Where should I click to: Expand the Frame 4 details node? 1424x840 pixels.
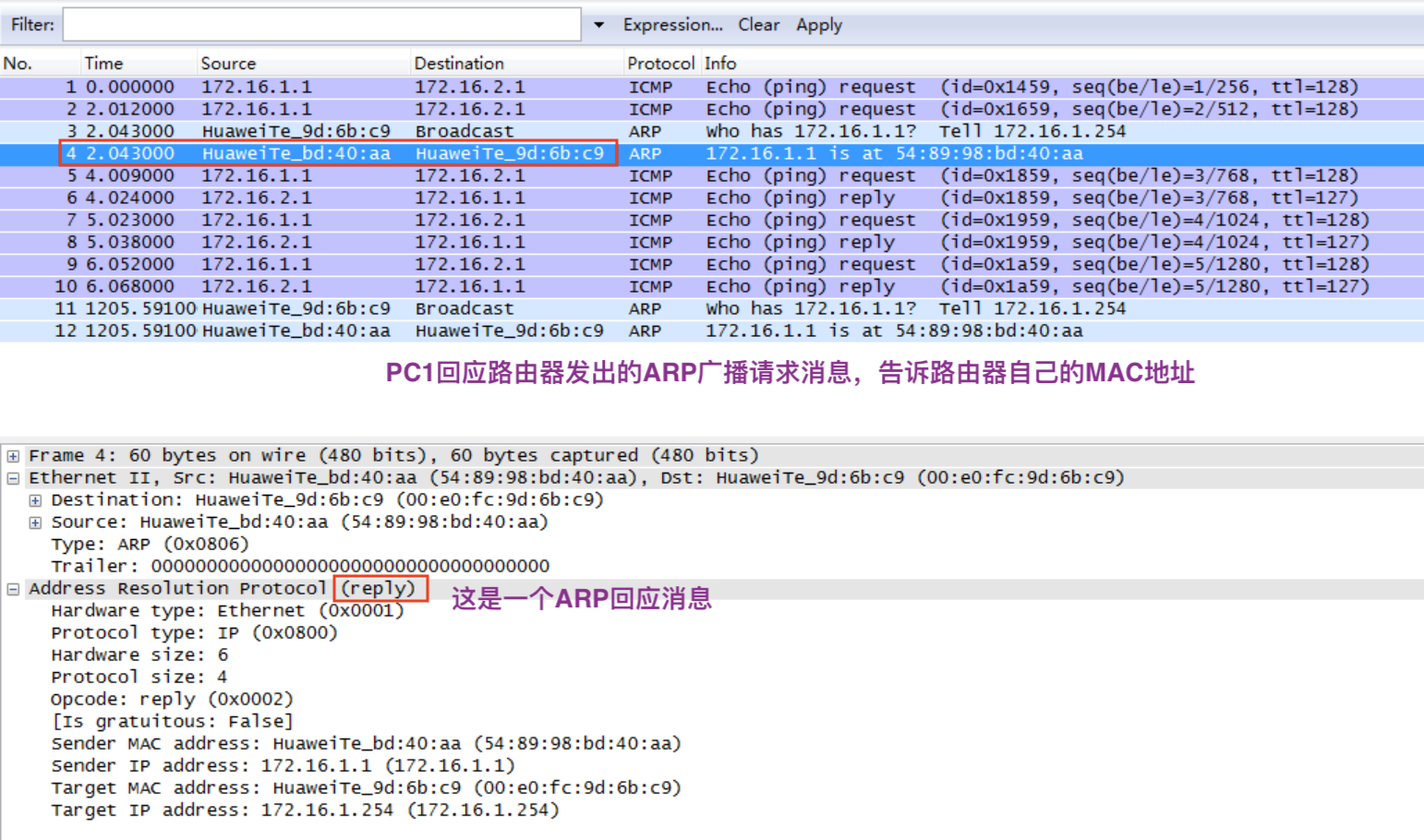click(x=13, y=456)
